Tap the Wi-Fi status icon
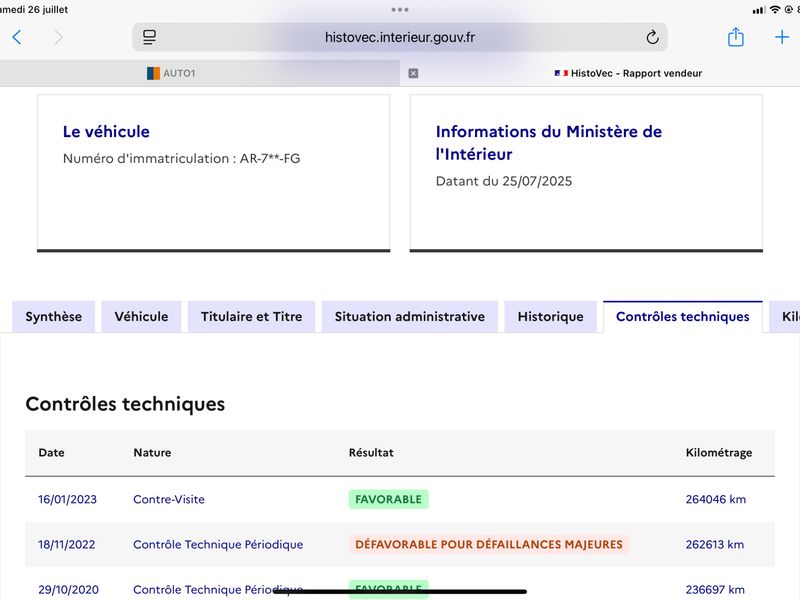 [775, 9]
